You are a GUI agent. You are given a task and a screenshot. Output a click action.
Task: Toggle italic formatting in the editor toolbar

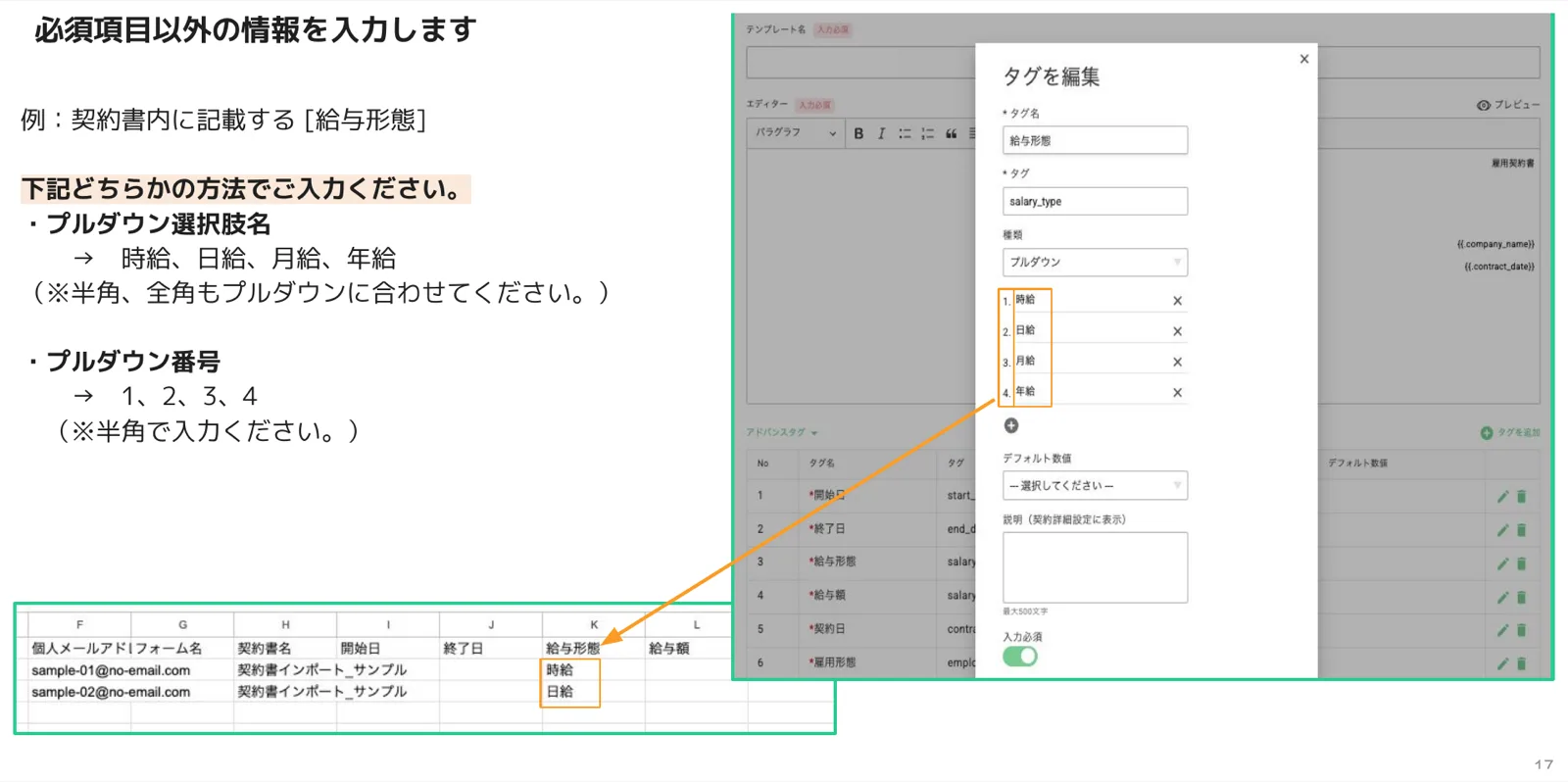tap(881, 133)
